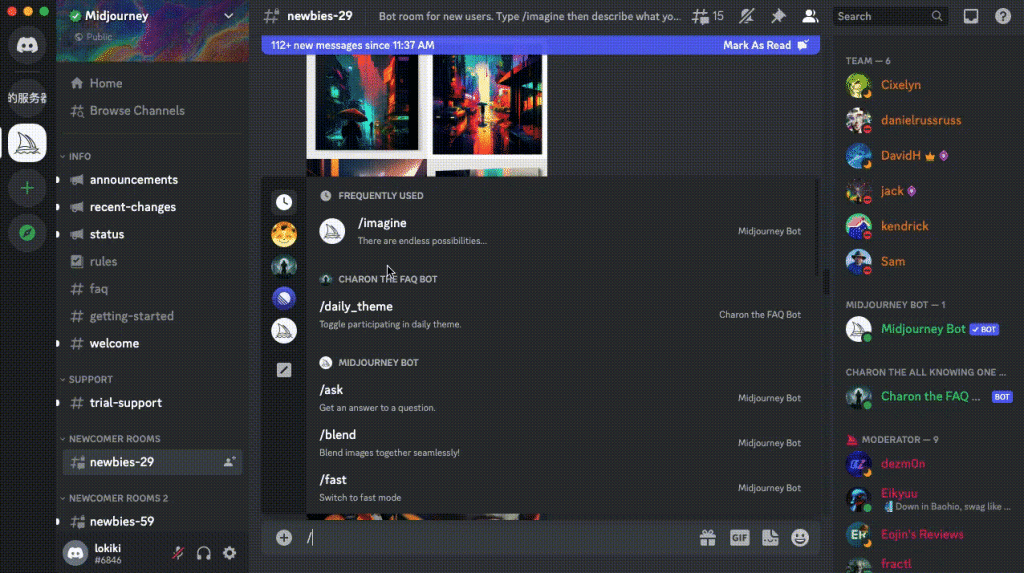
Task: Open the trial-support channel
Action: 152,403
